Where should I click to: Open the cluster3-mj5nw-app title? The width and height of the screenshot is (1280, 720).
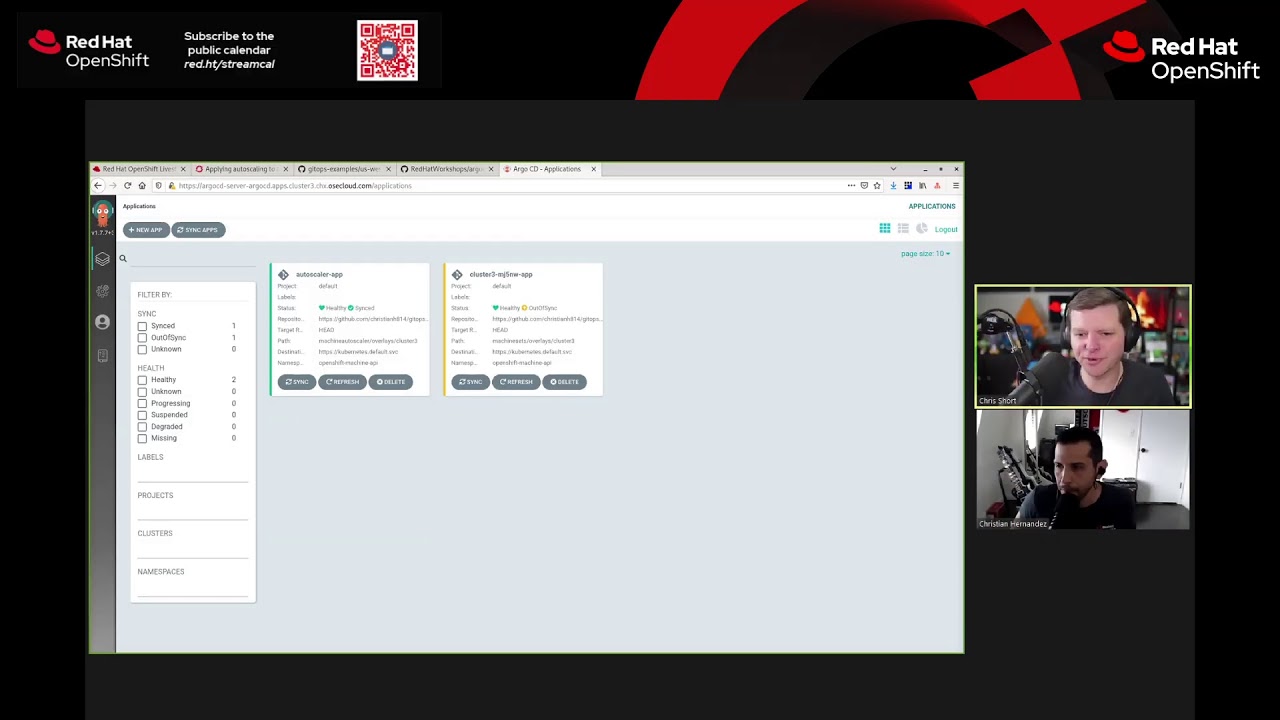pos(501,274)
